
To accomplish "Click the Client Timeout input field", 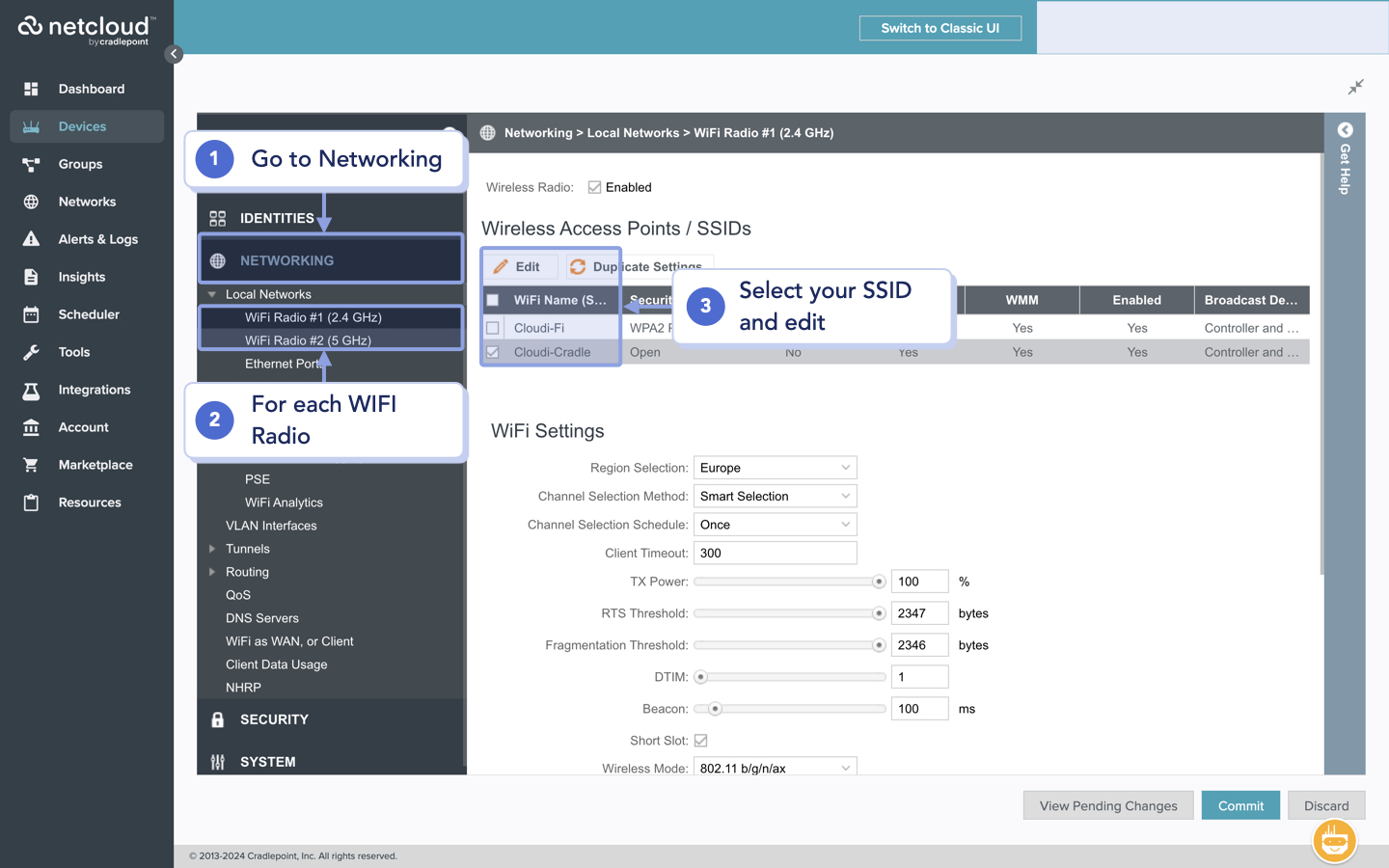I will click(x=775, y=554).
